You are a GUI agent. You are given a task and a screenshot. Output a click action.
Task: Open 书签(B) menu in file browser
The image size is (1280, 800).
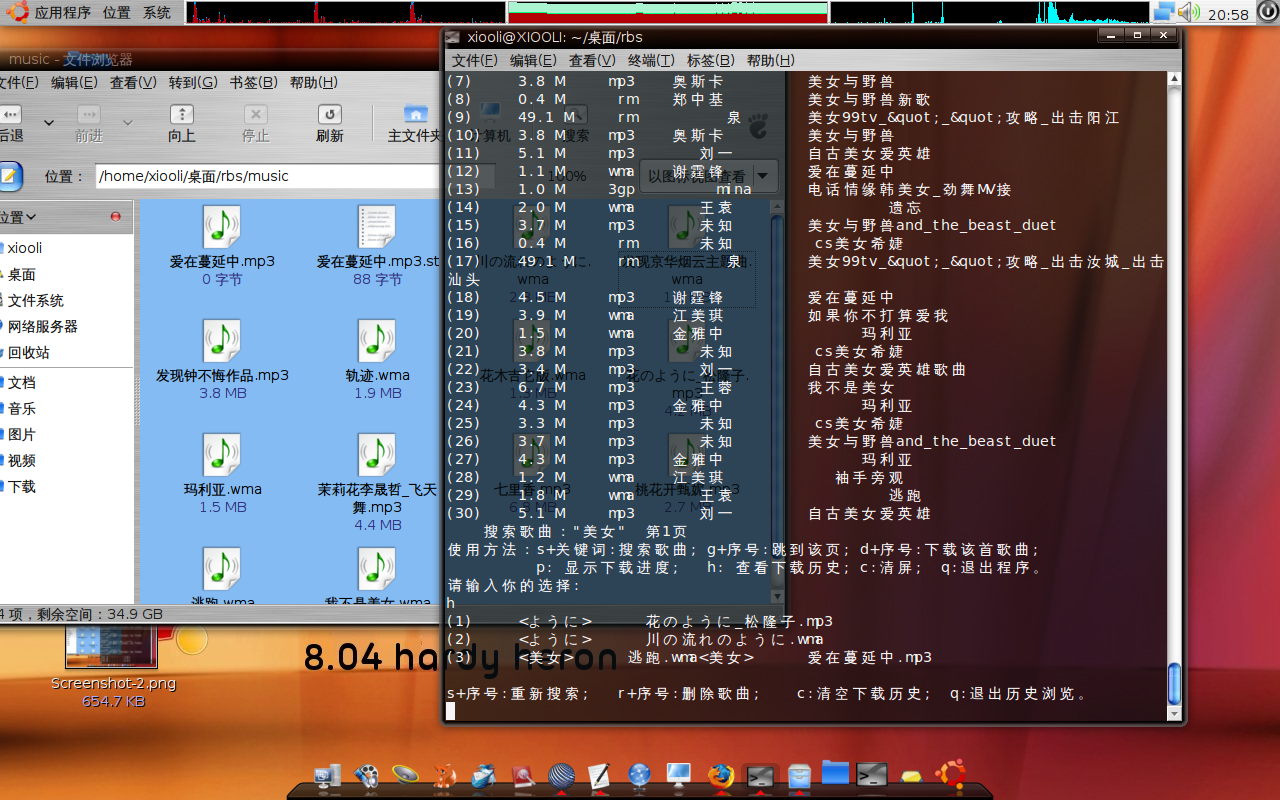point(255,83)
